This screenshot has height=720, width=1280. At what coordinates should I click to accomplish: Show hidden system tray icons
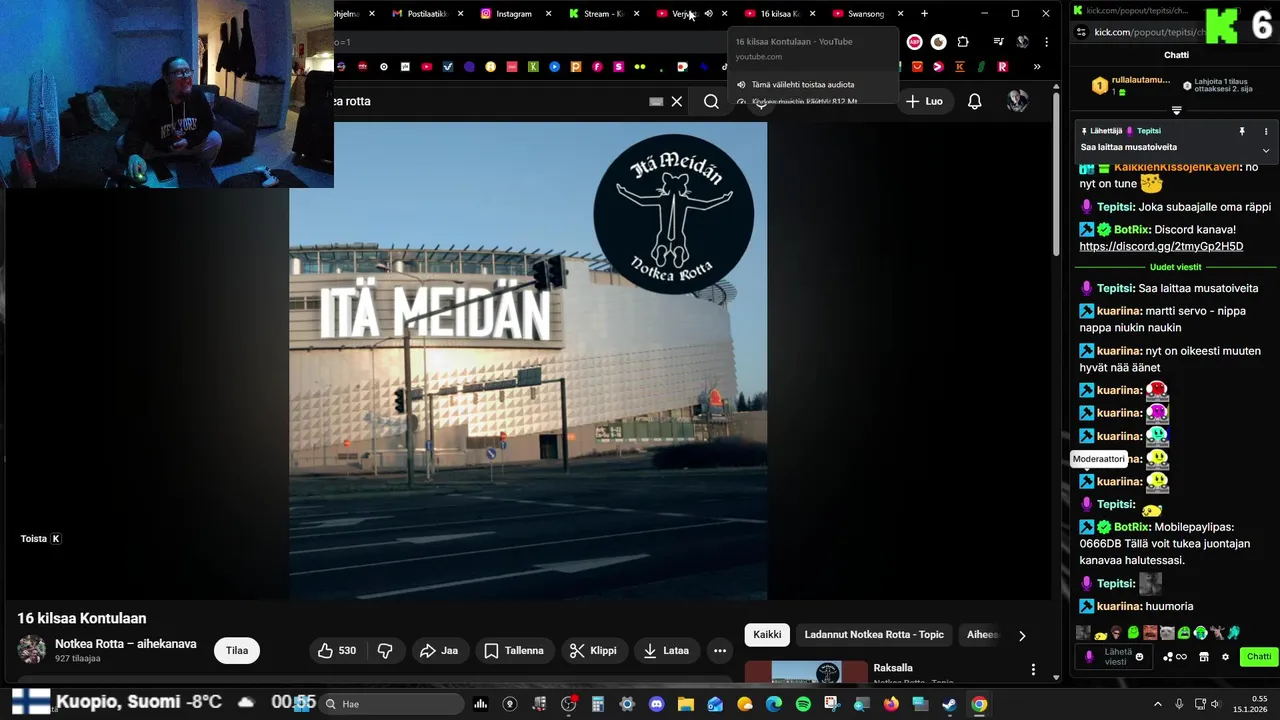click(1158, 704)
